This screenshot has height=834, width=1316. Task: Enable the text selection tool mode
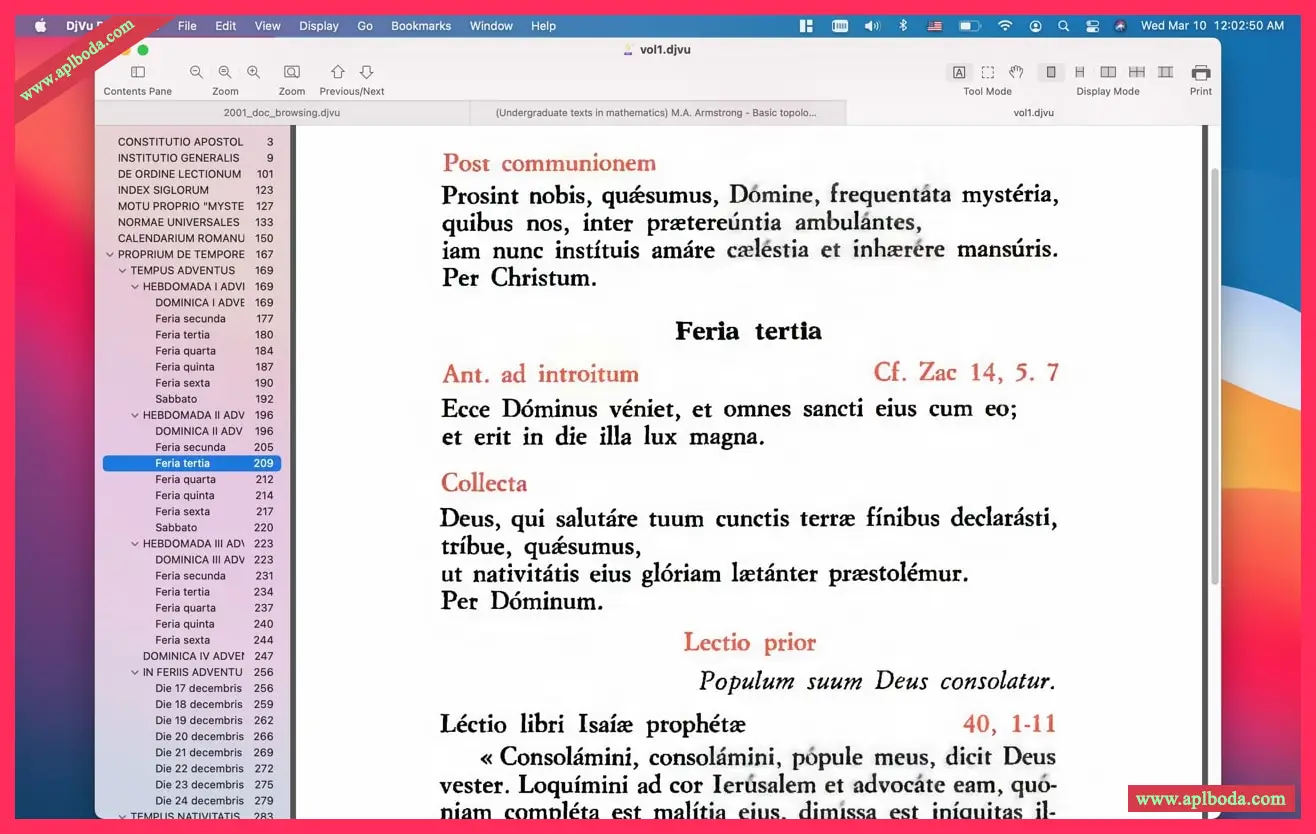[959, 72]
